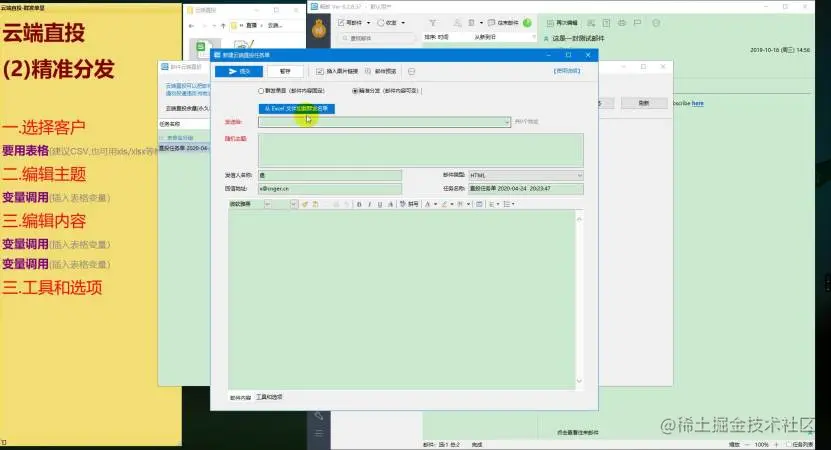
Task: Click the user avatar in main window sidebar
Action: point(319,29)
